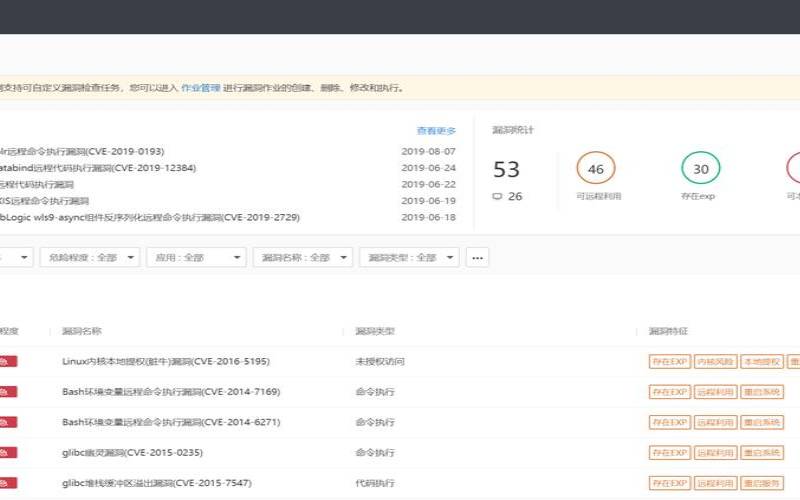The image size is (800, 500).
Task: Expand the 应用 filter dropdown
Action: tap(196, 257)
